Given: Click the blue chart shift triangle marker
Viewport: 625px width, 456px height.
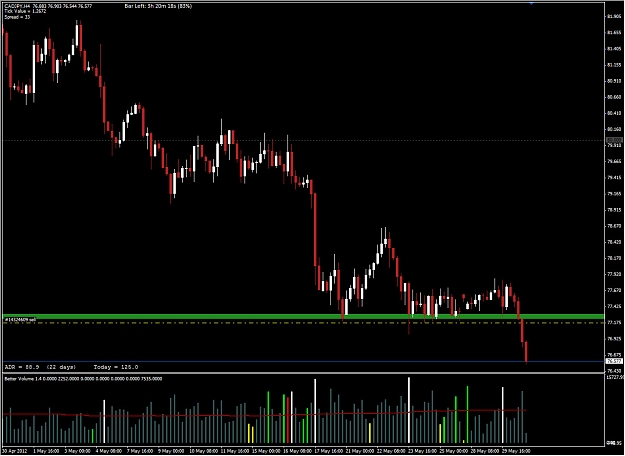Looking at the screenshot, I should [531, 3].
